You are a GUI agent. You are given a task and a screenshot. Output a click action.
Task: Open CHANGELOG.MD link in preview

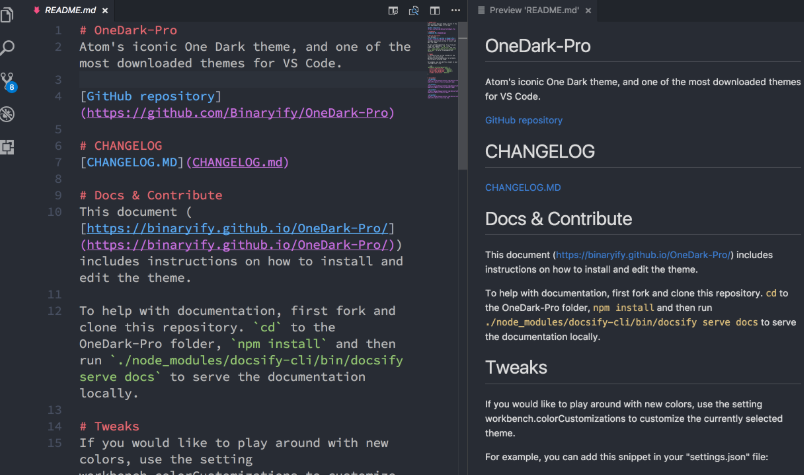523,188
